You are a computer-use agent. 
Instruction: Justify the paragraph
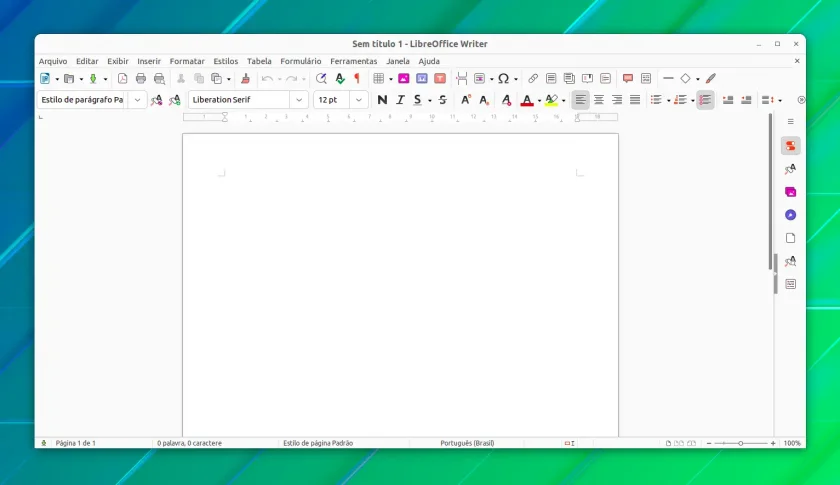635,100
